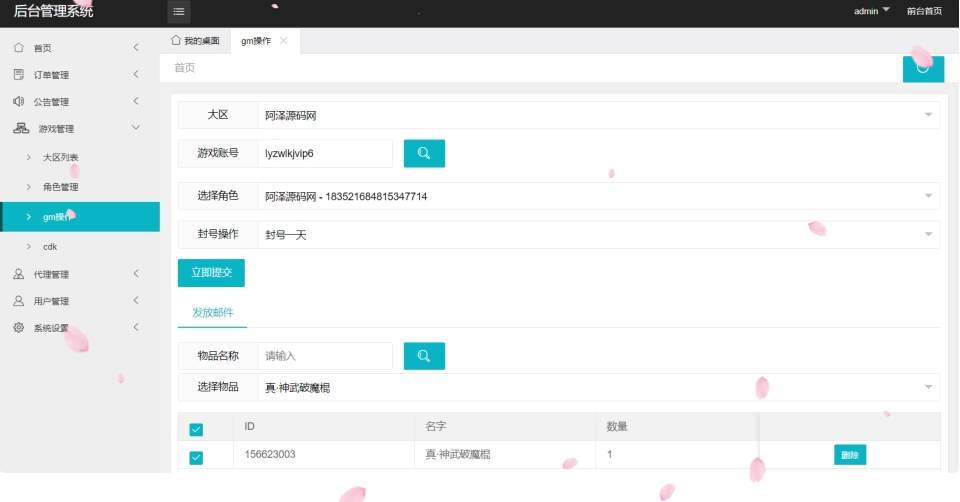The width and height of the screenshot is (960, 502).
Task: Click the hamburger menu toggle icon
Action: (x=178, y=12)
